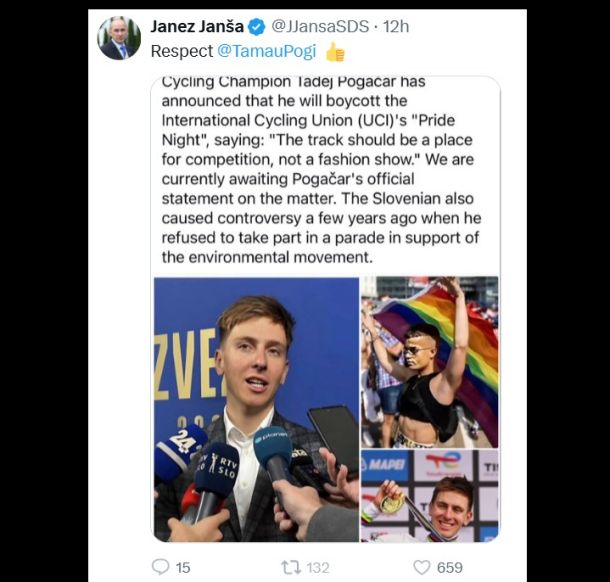Open the @TamauPogi mention link
Screen dimensions: 610x582
tap(266, 51)
